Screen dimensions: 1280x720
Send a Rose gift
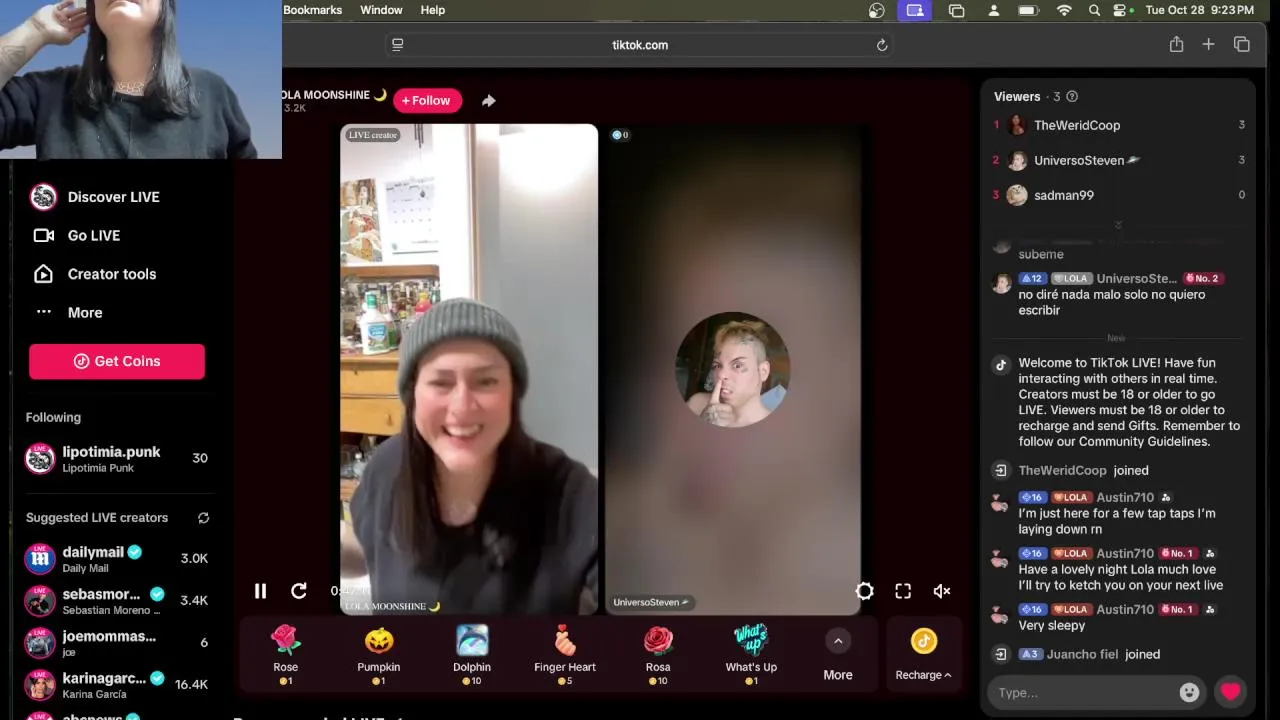[286, 654]
